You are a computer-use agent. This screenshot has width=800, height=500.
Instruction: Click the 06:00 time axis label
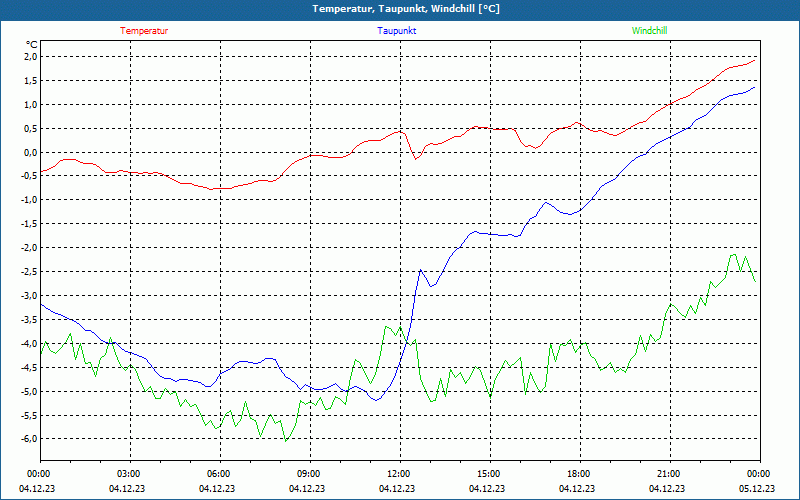tap(220, 474)
